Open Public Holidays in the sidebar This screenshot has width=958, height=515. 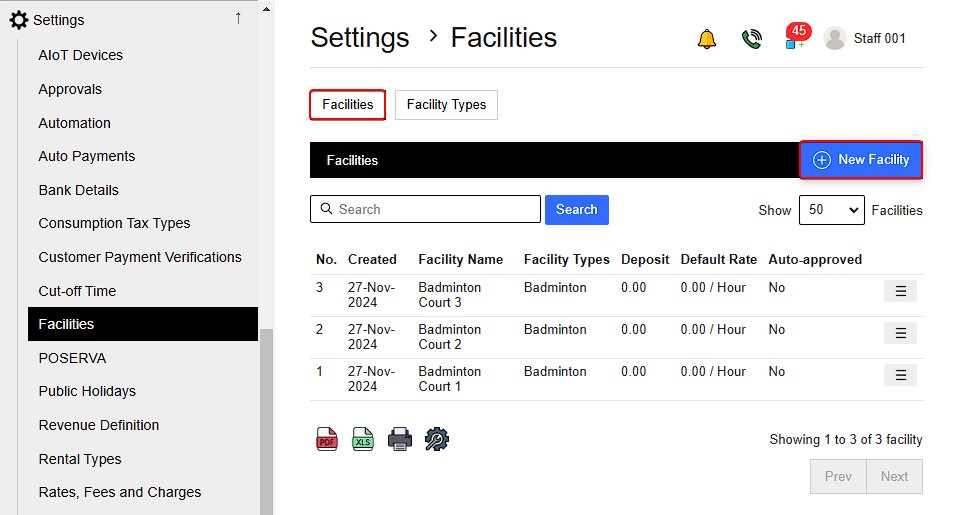pos(87,391)
